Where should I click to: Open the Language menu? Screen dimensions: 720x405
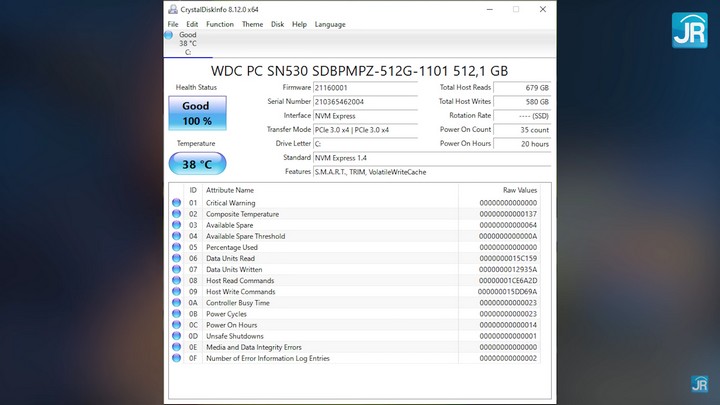click(x=330, y=24)
